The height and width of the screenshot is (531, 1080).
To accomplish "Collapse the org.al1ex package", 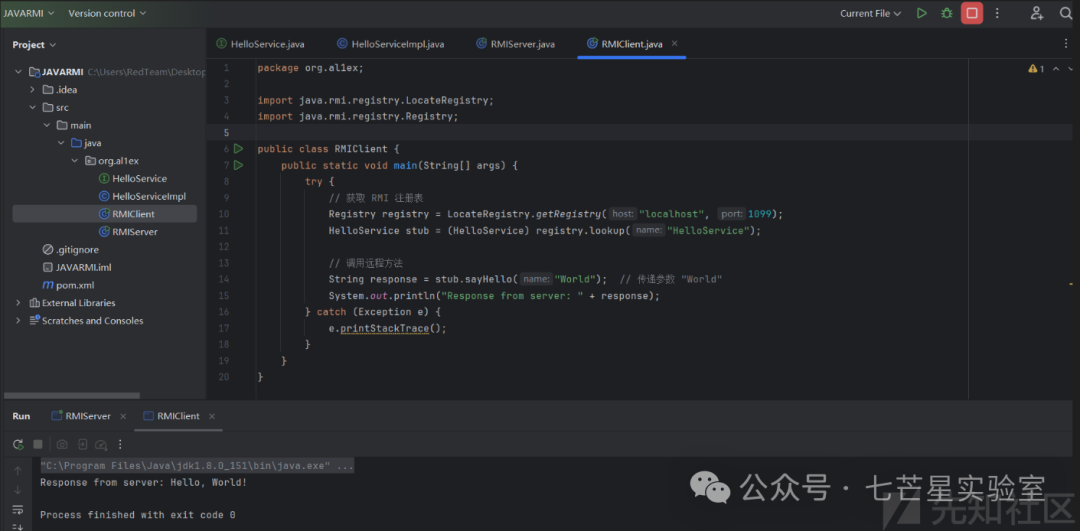I will pyautogui.click(x=74, y=160).
